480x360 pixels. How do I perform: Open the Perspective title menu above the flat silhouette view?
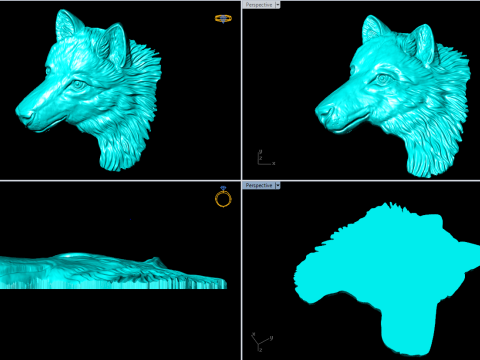pos(259,185)
